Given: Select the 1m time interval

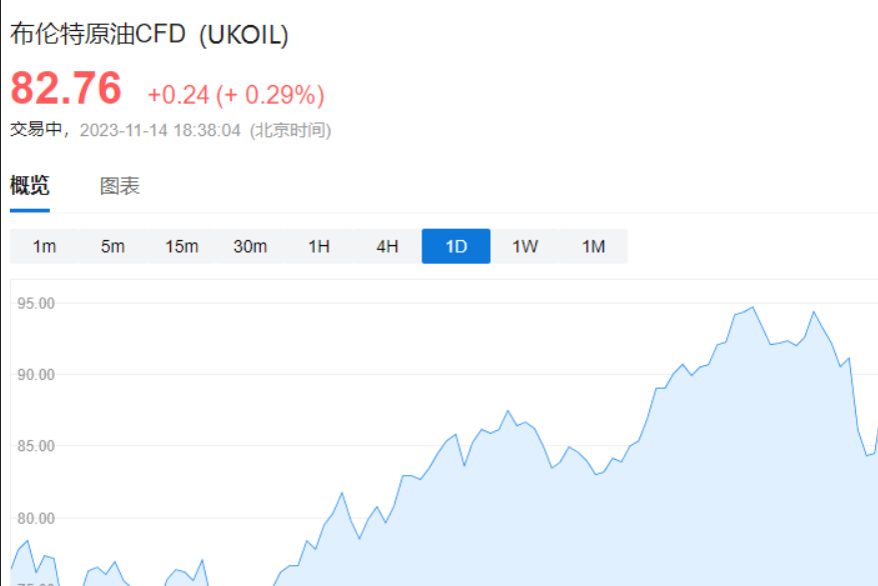Looking at the screenshot, I should (44, 246).
